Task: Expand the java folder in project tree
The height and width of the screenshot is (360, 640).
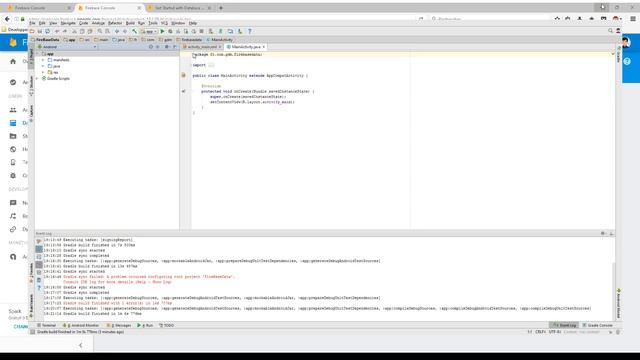Action: (x=43, y=66)
